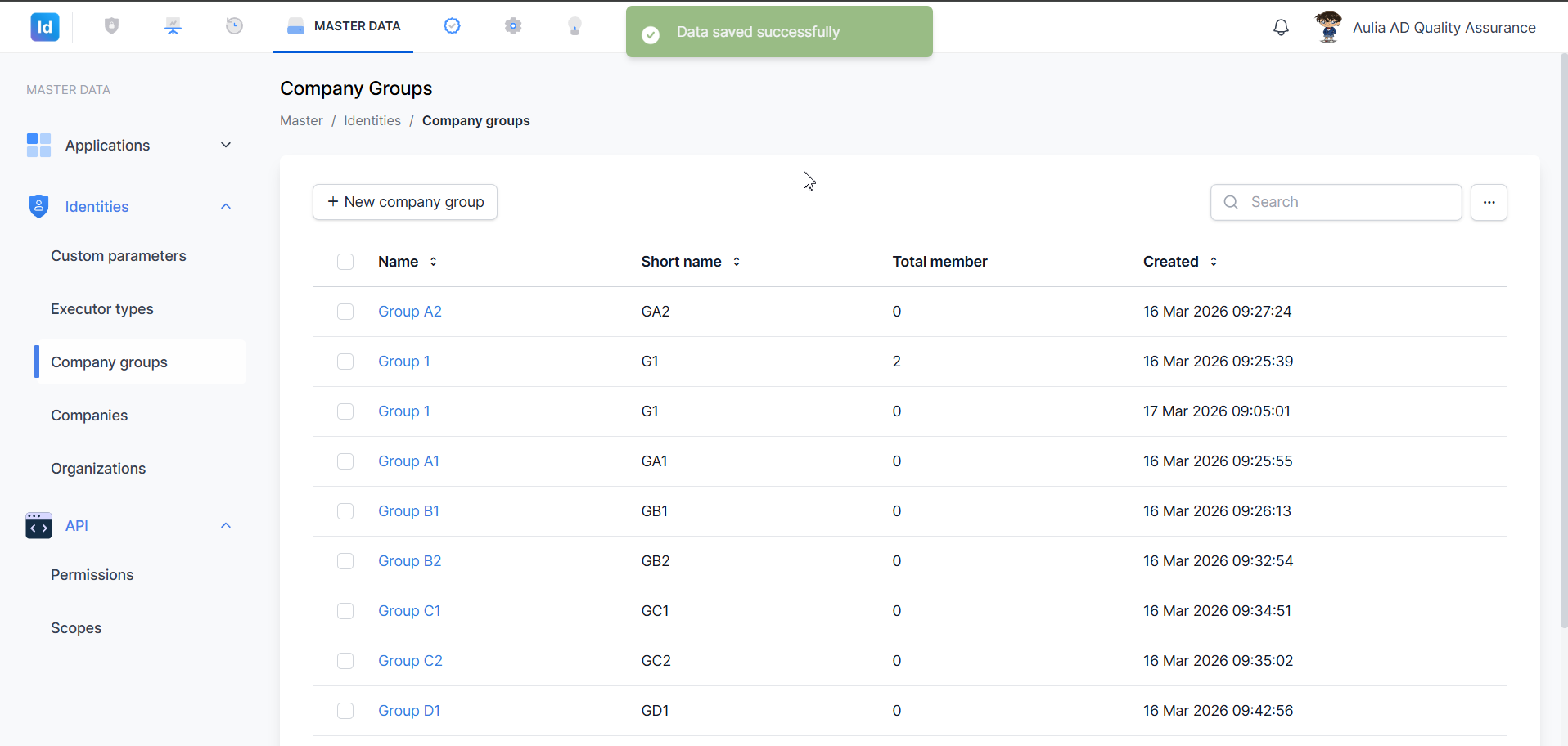Go to Master breadcrumb
1568x746 pixels.
pos(301,120)
